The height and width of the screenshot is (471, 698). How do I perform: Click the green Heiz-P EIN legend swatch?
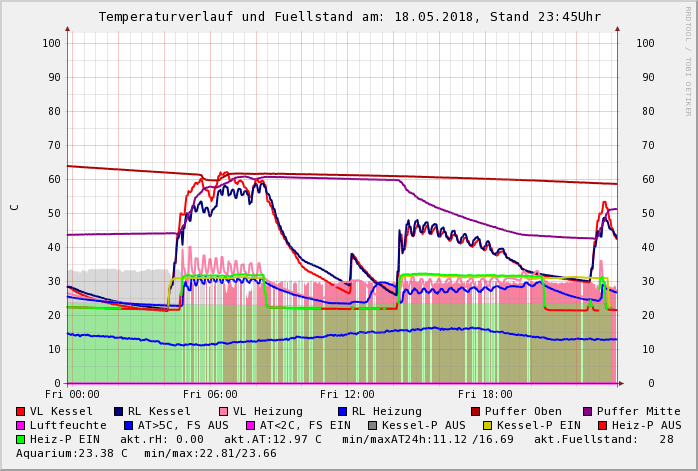pos(21,439)
